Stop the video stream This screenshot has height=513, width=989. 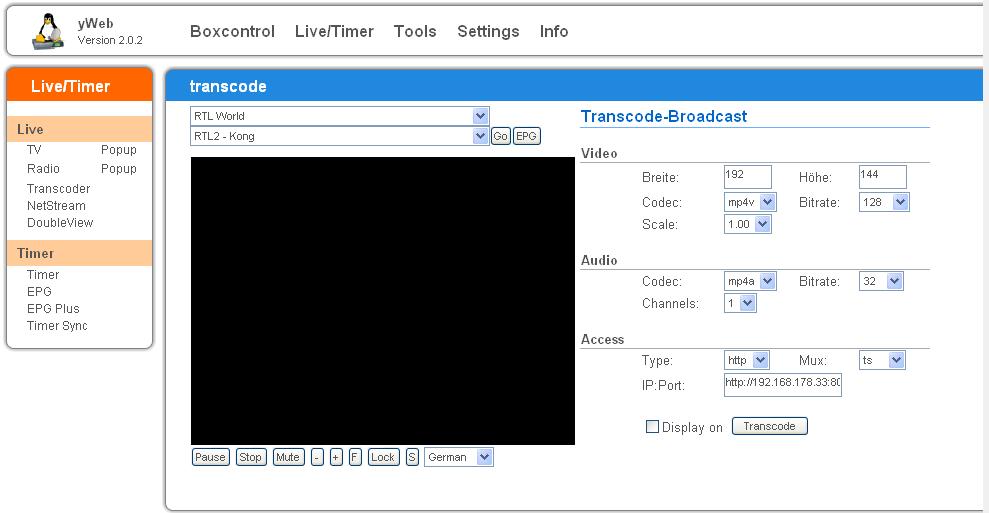pyautogui.click(x=251, y=457)
